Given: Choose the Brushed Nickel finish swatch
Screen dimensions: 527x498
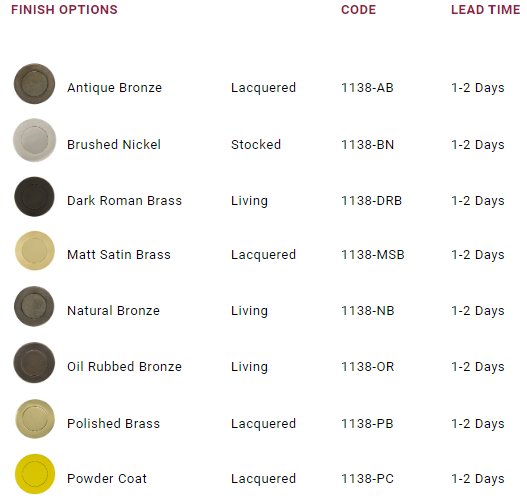Looking at the screenshot, I should [35, 140].
